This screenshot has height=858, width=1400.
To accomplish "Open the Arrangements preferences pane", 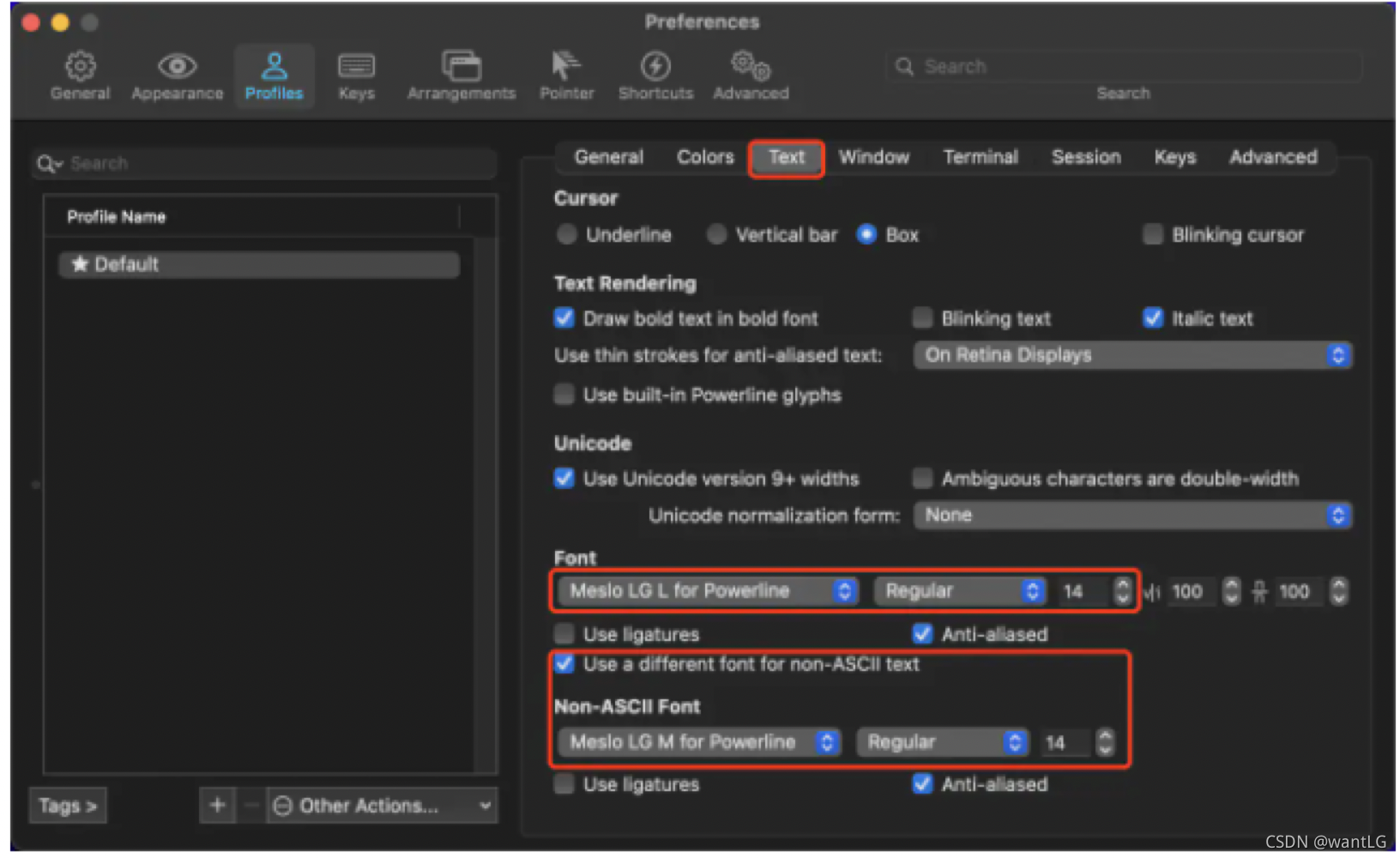I will (462, 76).
